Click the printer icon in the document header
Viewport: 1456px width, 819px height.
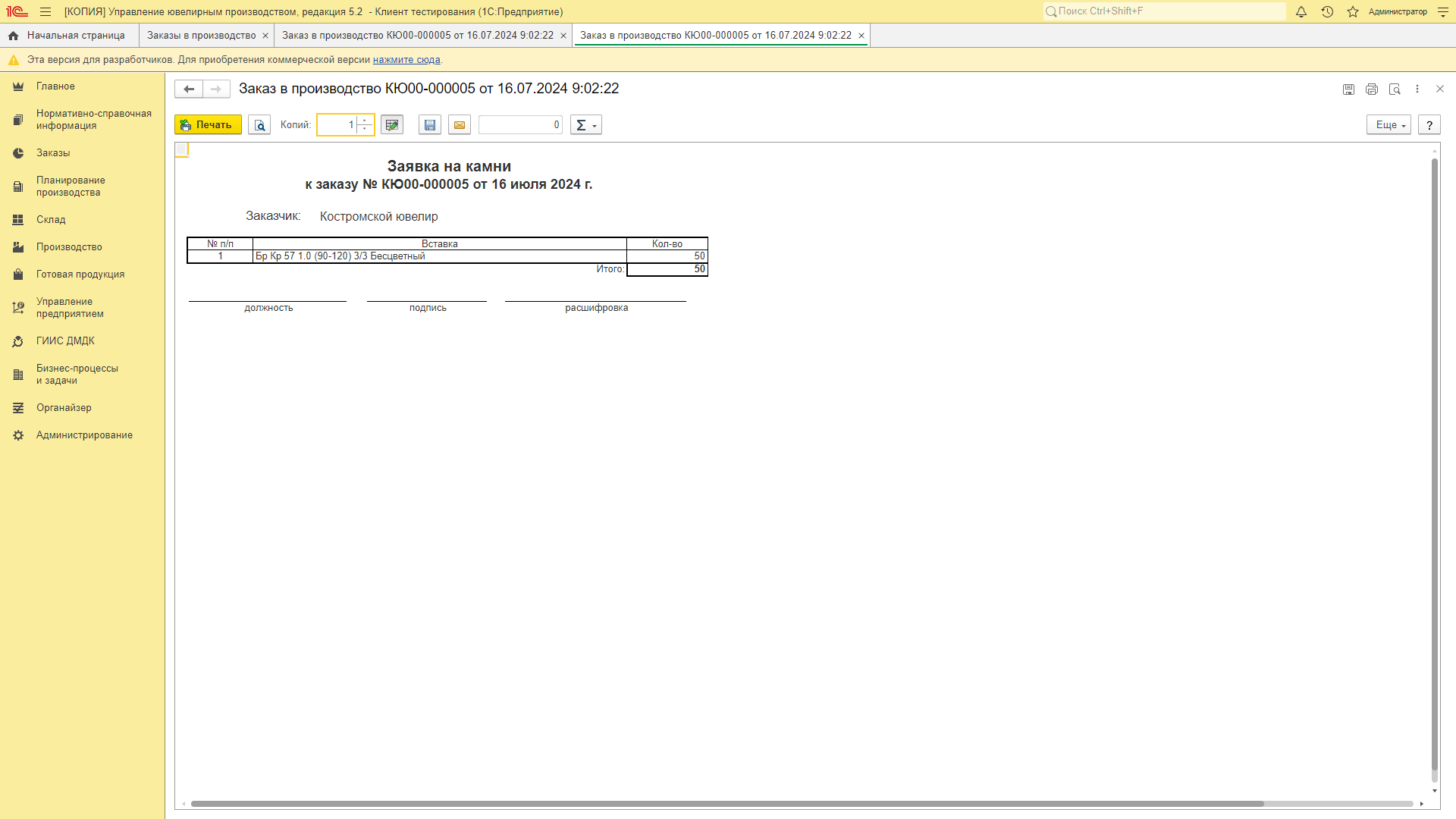[1371, 89]
